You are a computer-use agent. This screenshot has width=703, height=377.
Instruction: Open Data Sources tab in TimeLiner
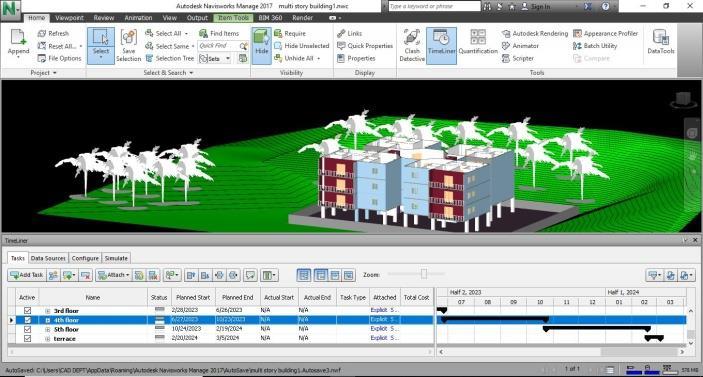pyautogui.click(x=48, y=258)
